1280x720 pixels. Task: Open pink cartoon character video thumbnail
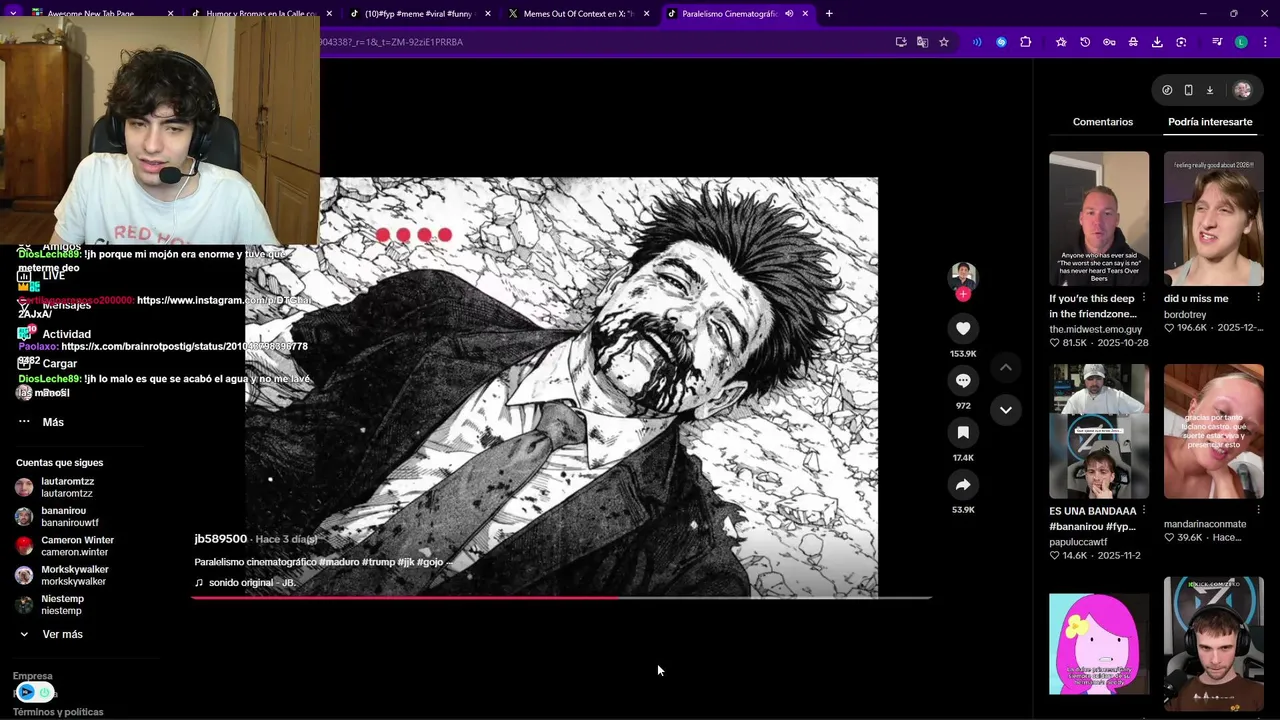tap(1099, 644)
